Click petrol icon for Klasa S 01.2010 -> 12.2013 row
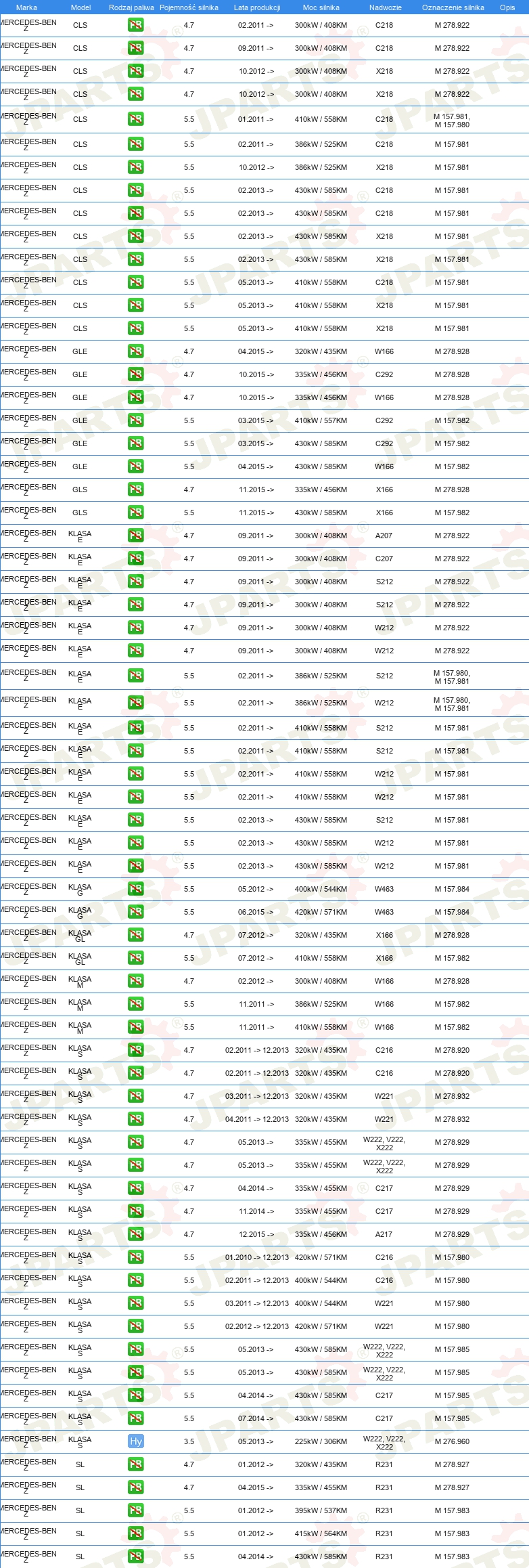The image size is (529, 1568). (135, 1257)
